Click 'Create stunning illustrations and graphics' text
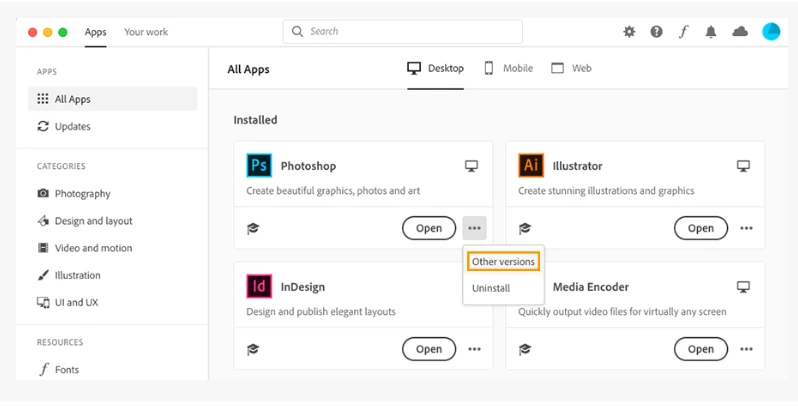This screenshot has height=406, width=798. click(x=606, y=191)
